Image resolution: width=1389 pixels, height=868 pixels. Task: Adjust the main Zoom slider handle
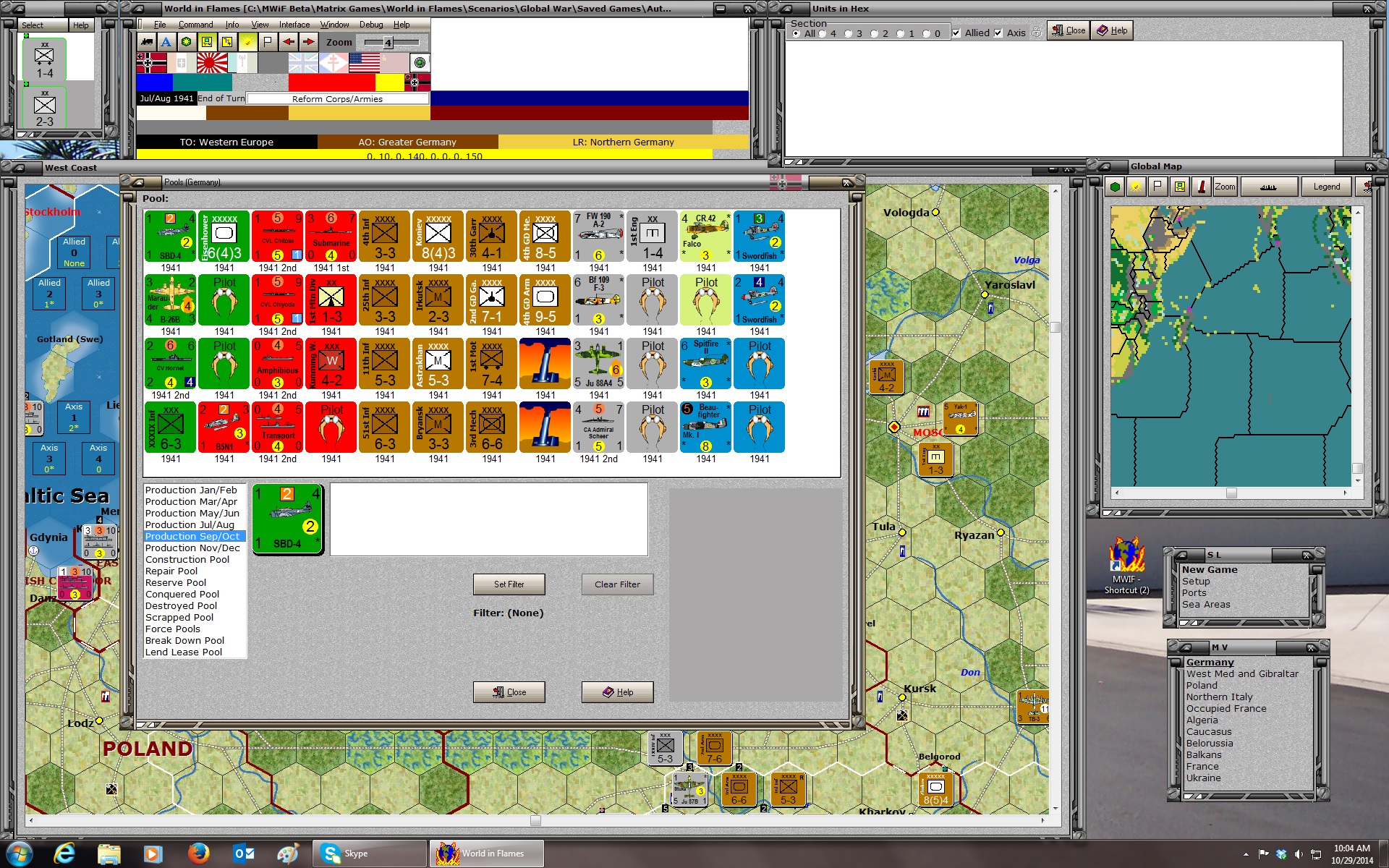point(388,43)
